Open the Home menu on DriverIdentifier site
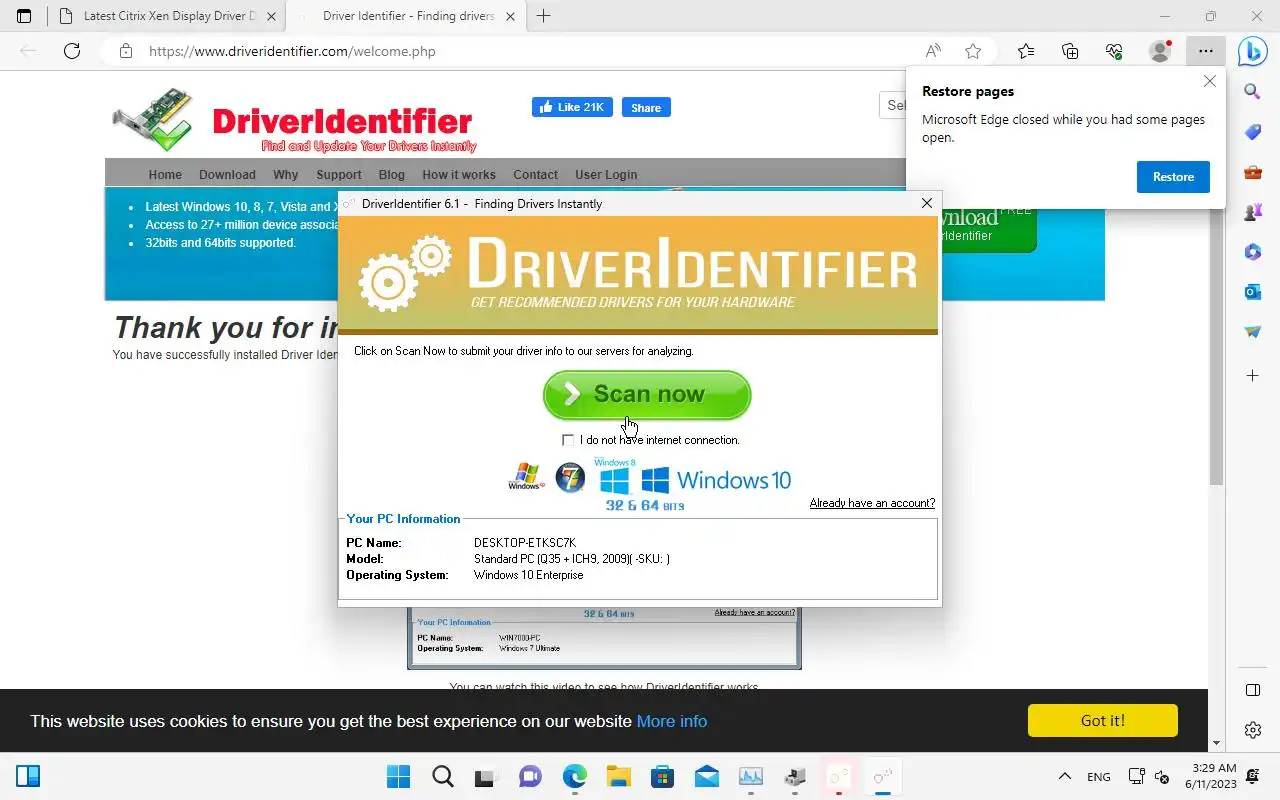The width and height of the screenshot is (1280, 800). click(165, 174)
